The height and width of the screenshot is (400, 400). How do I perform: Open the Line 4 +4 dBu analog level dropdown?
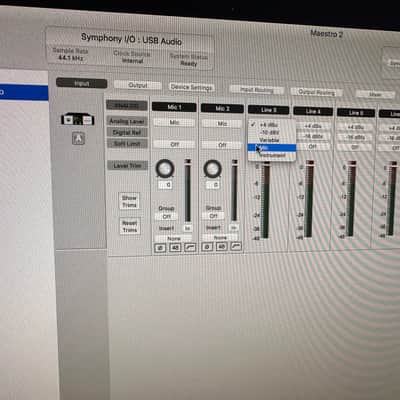[x=313, y=126]
